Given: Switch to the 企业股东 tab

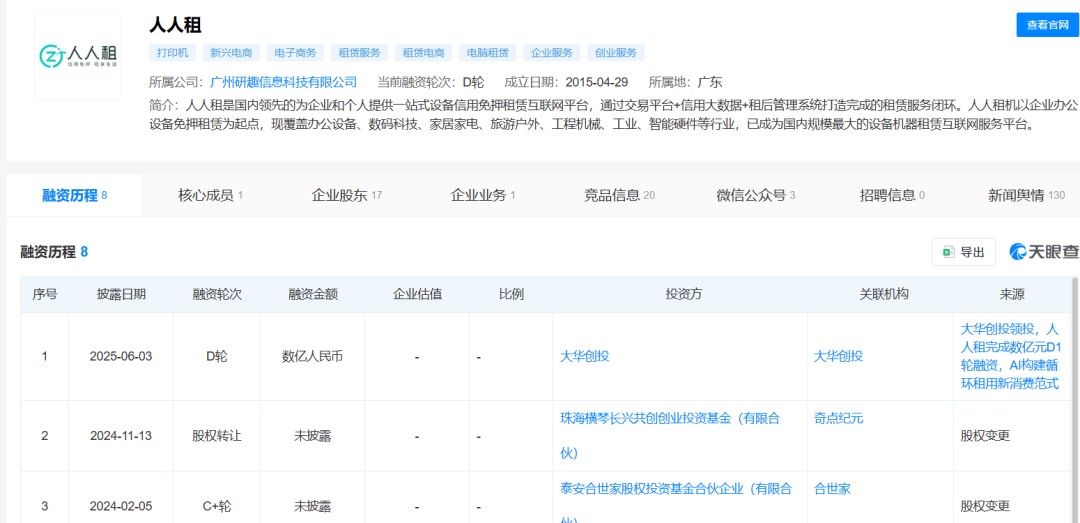Looking at the screenshot, I should [346, 195].
